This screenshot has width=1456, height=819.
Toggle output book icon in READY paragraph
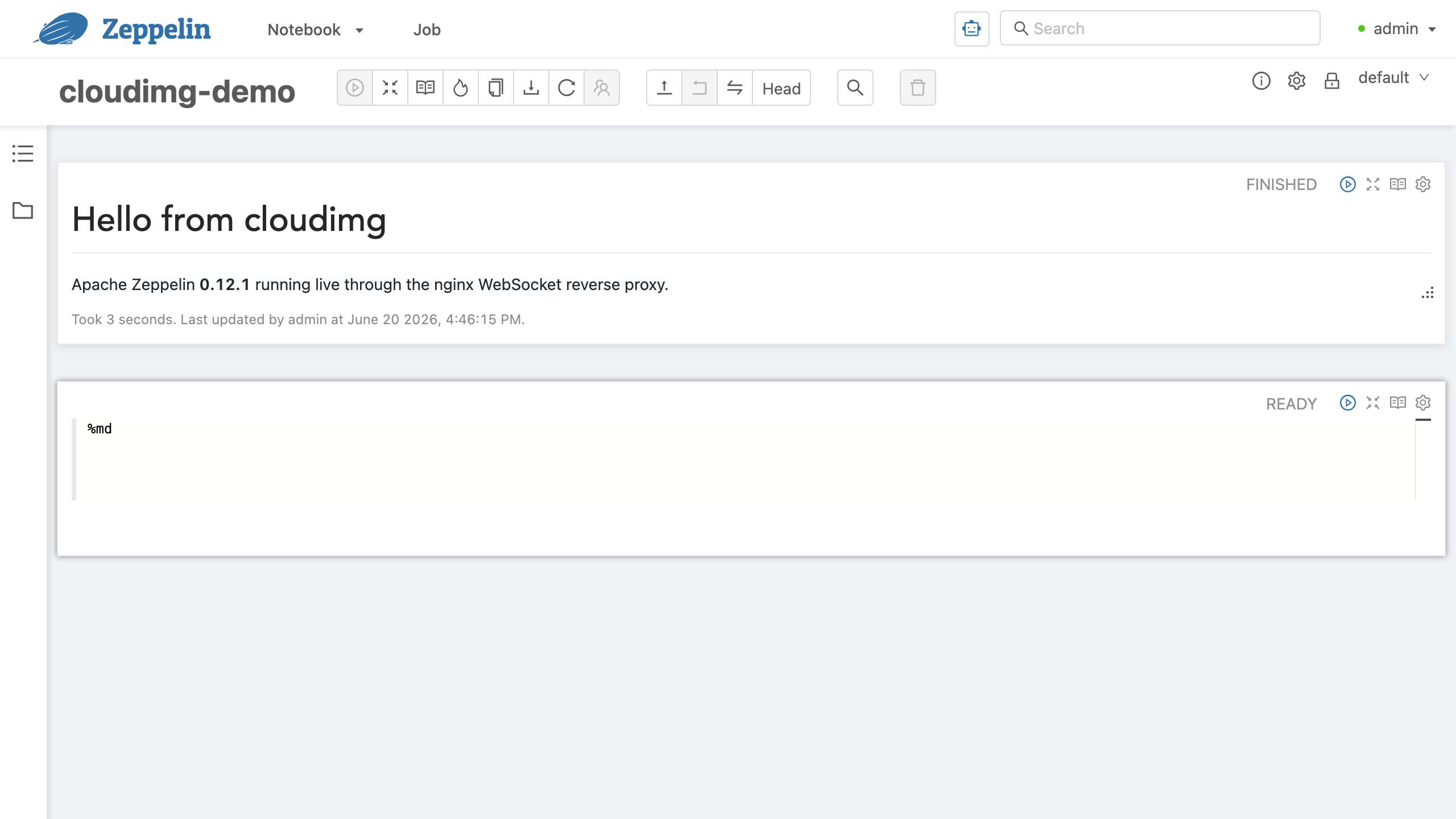click(1397, 403)
